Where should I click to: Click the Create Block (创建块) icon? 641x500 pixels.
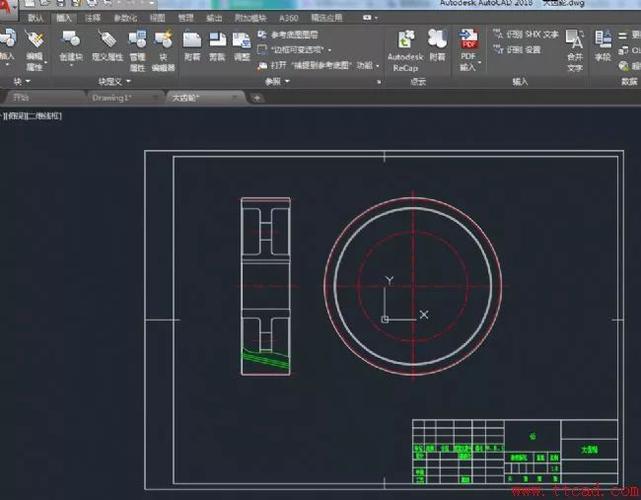pos(71,39)
